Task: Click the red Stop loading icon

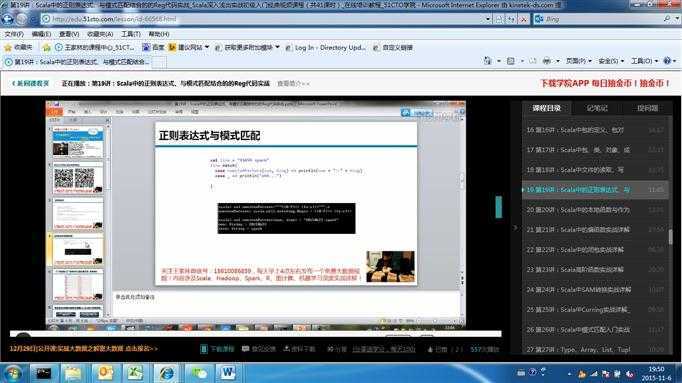Action: tap(523, 19)
